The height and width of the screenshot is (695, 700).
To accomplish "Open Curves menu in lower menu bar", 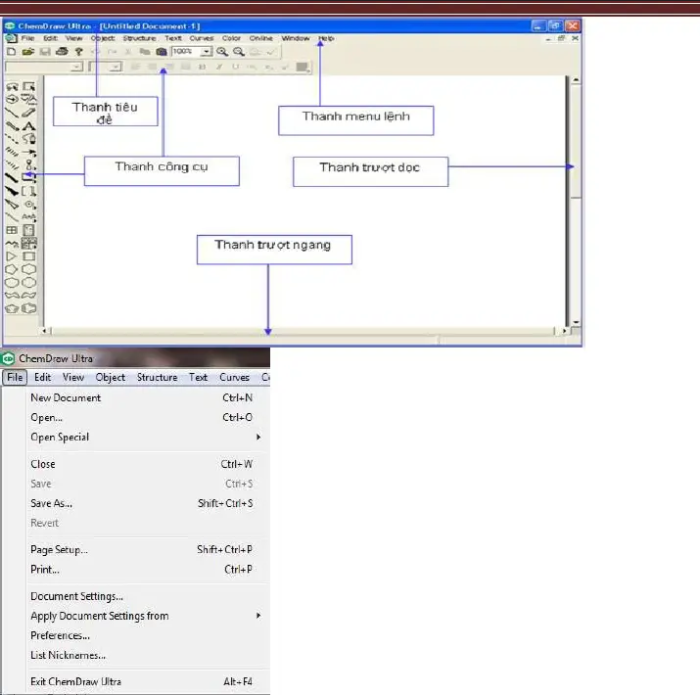I will (x=234, y=377).
